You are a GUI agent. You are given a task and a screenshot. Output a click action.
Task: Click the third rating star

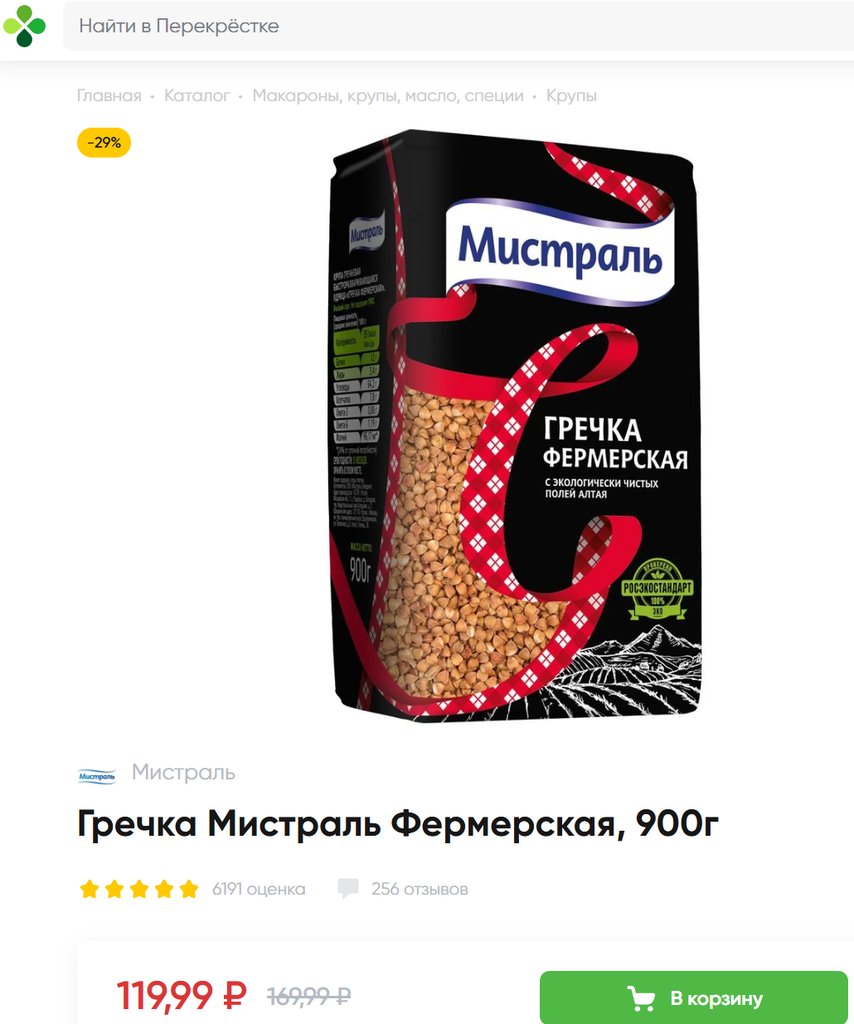point(139,889)
